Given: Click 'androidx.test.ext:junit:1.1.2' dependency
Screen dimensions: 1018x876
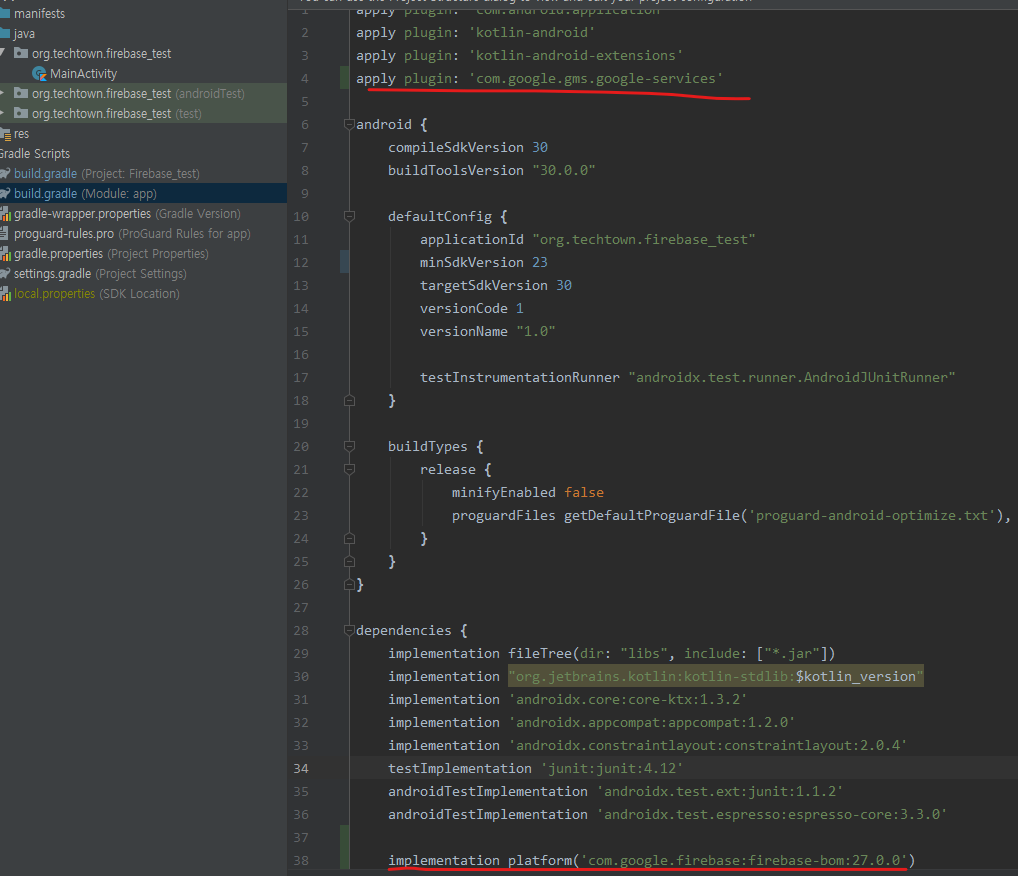Looking at the screenshot, I should [x=719, y=792].
